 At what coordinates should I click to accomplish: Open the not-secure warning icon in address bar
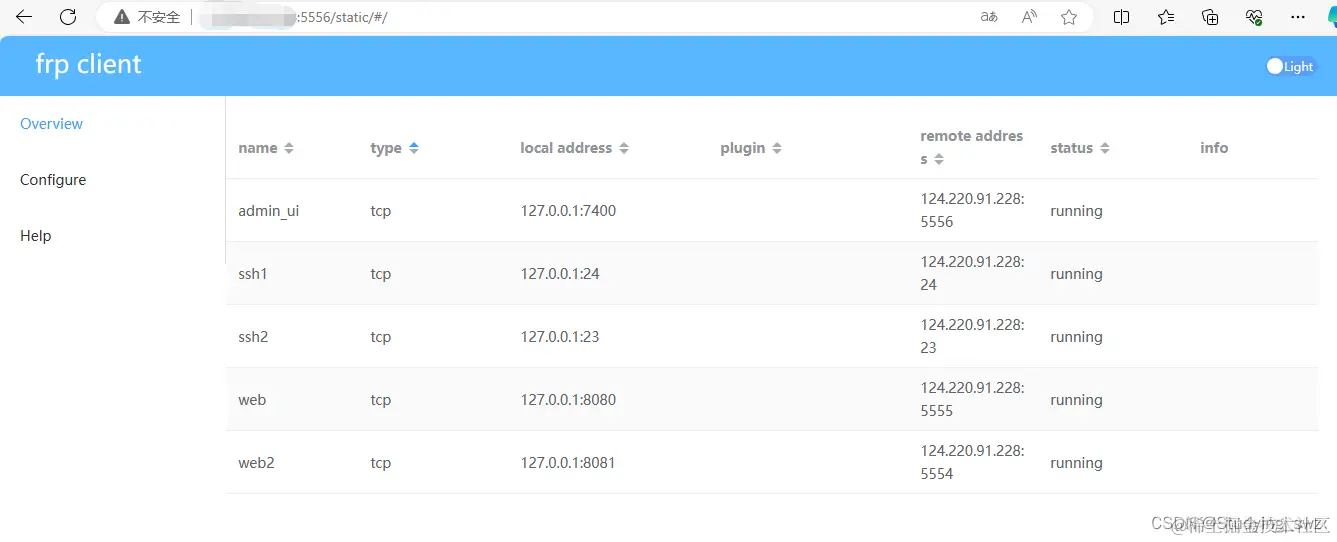click(122, 17)
